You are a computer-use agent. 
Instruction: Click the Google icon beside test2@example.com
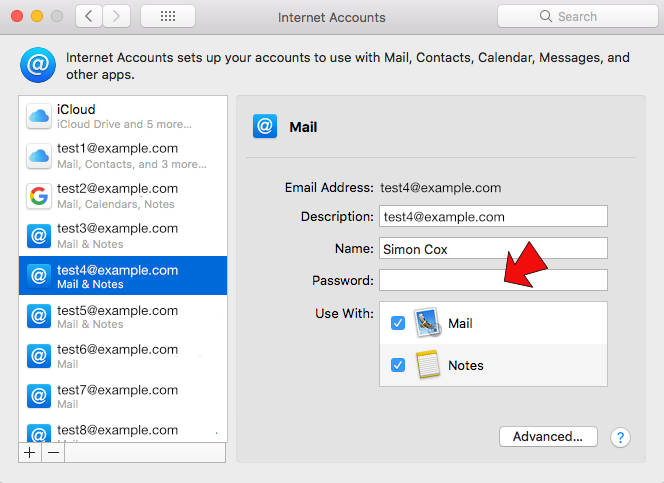click(x=39, y=196)
